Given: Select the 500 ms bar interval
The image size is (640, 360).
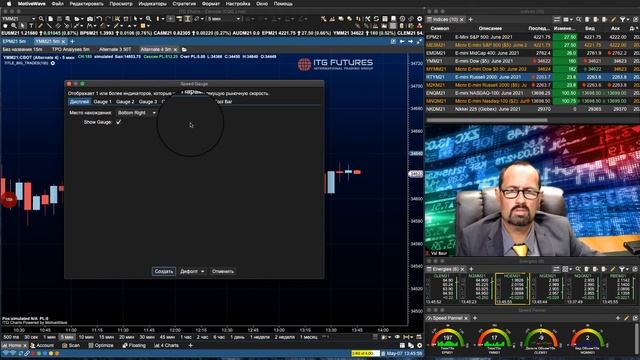Looking at the screenshot, I should 11,337.
